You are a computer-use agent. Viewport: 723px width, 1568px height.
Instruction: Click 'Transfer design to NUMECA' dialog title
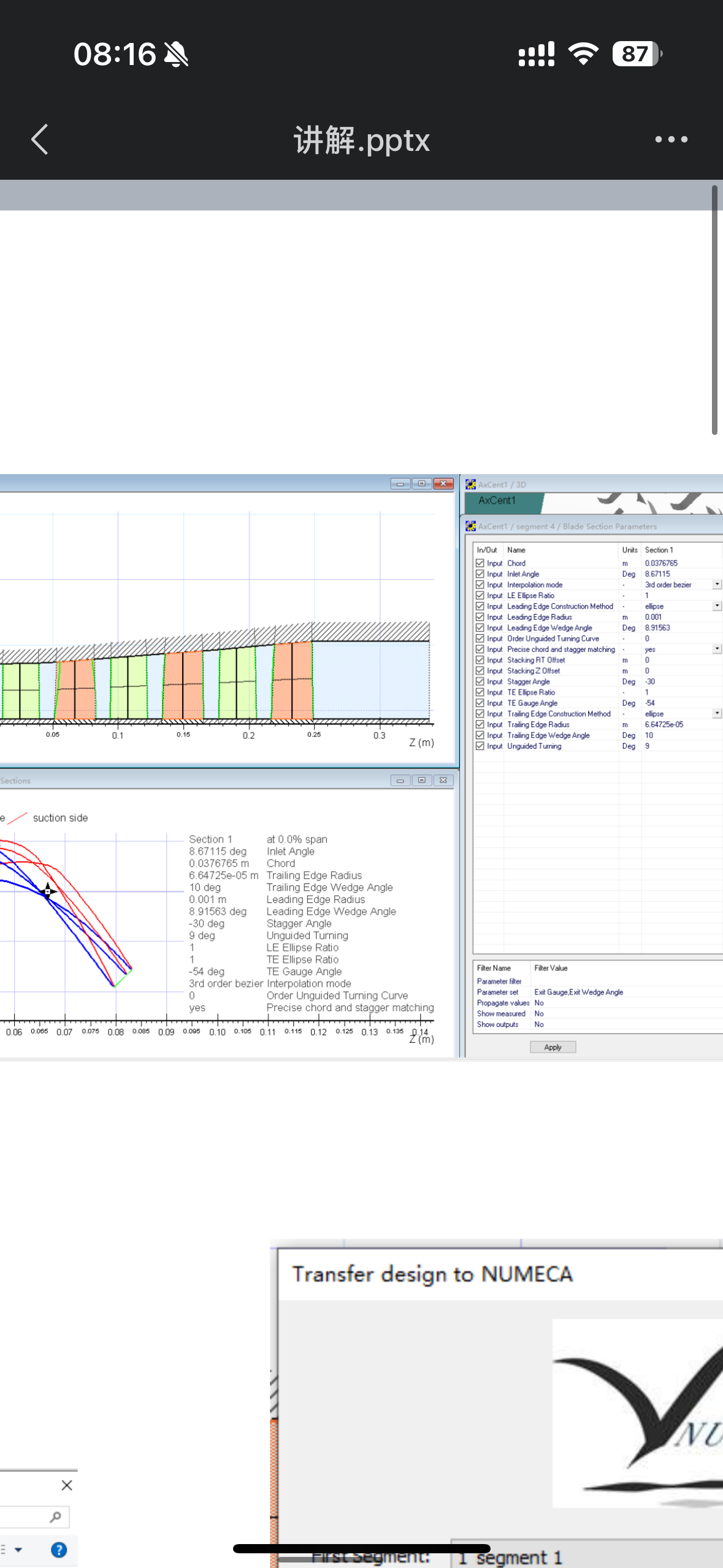pyautogui.click(x=432, y=1274)
